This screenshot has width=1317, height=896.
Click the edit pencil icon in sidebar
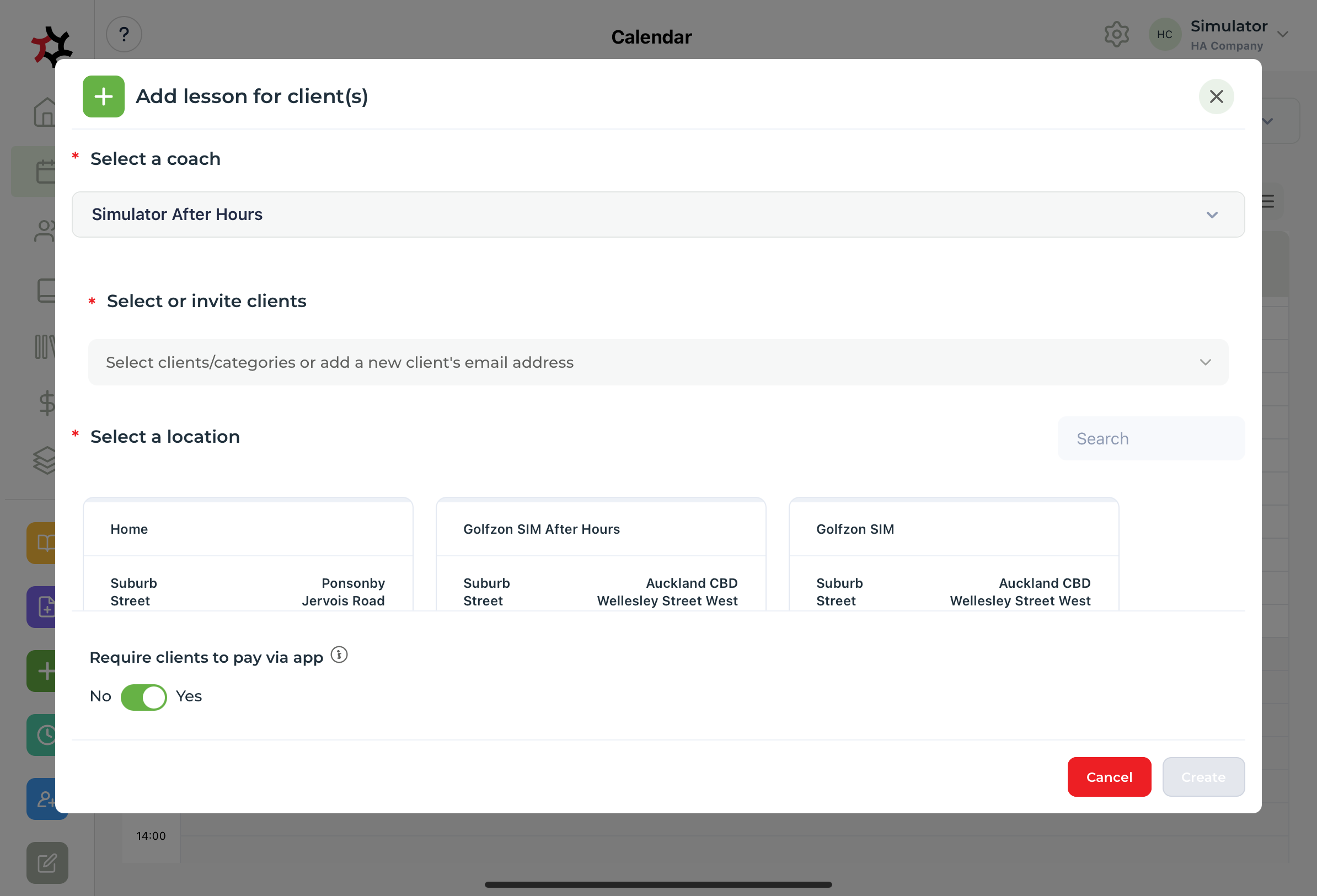pos(47,862)
